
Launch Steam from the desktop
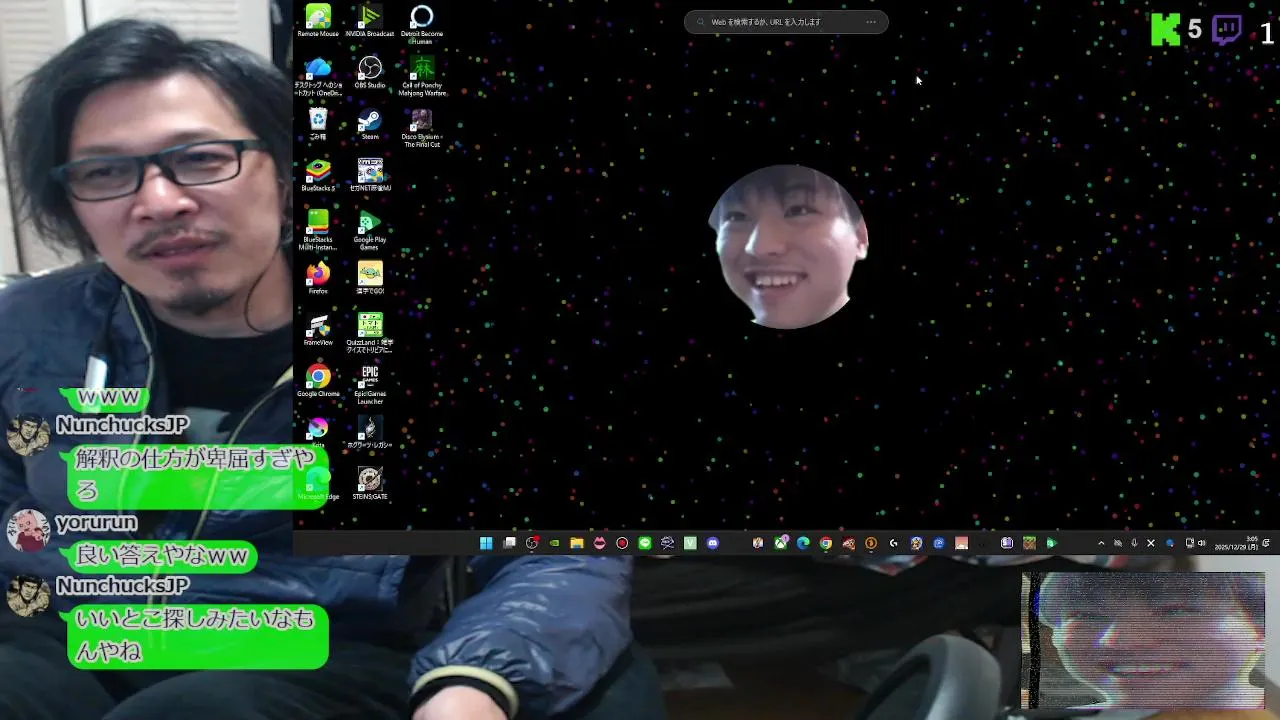tap(370, 124)
